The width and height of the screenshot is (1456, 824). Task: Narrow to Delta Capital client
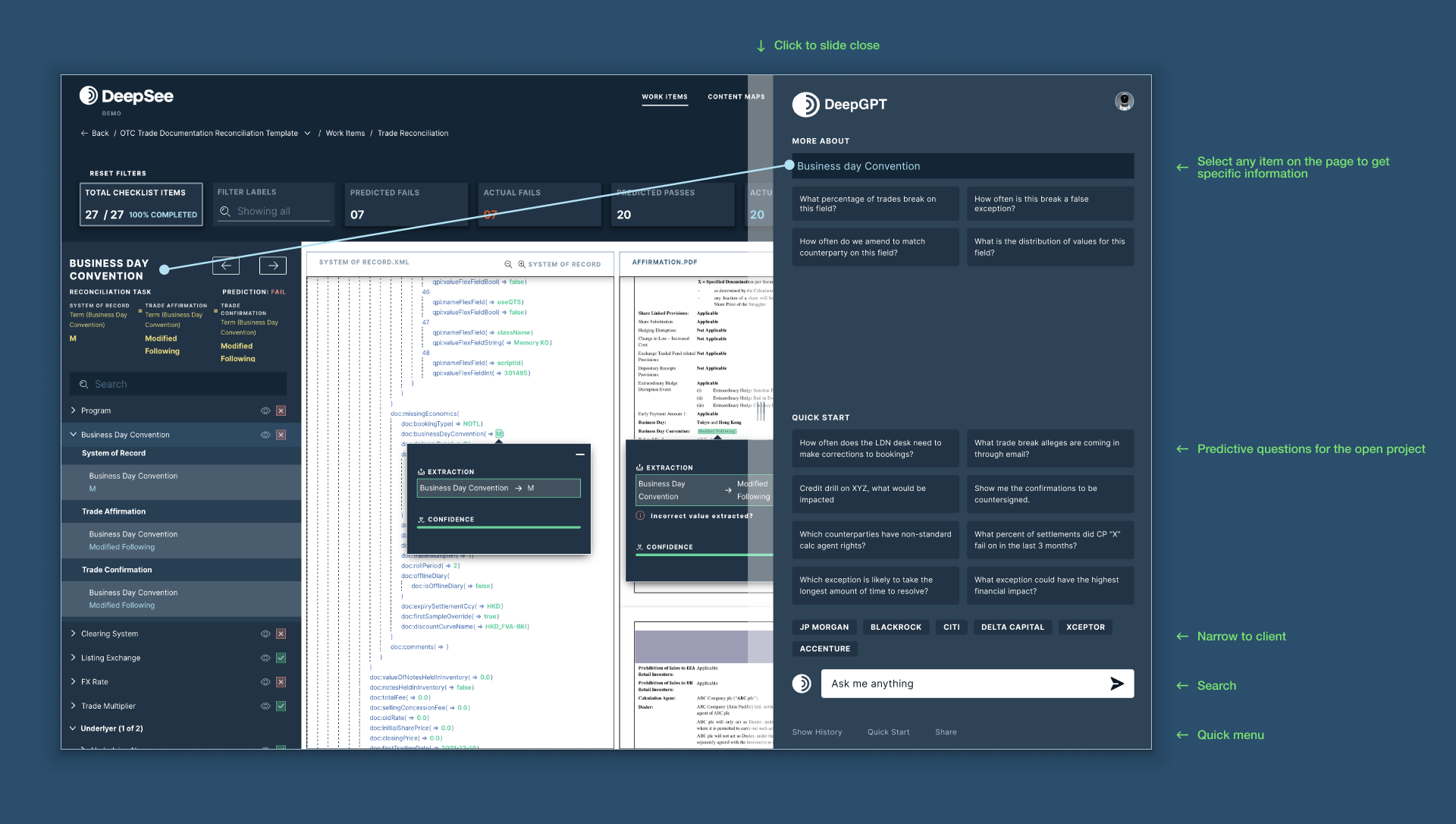[x=1012, y=627]
